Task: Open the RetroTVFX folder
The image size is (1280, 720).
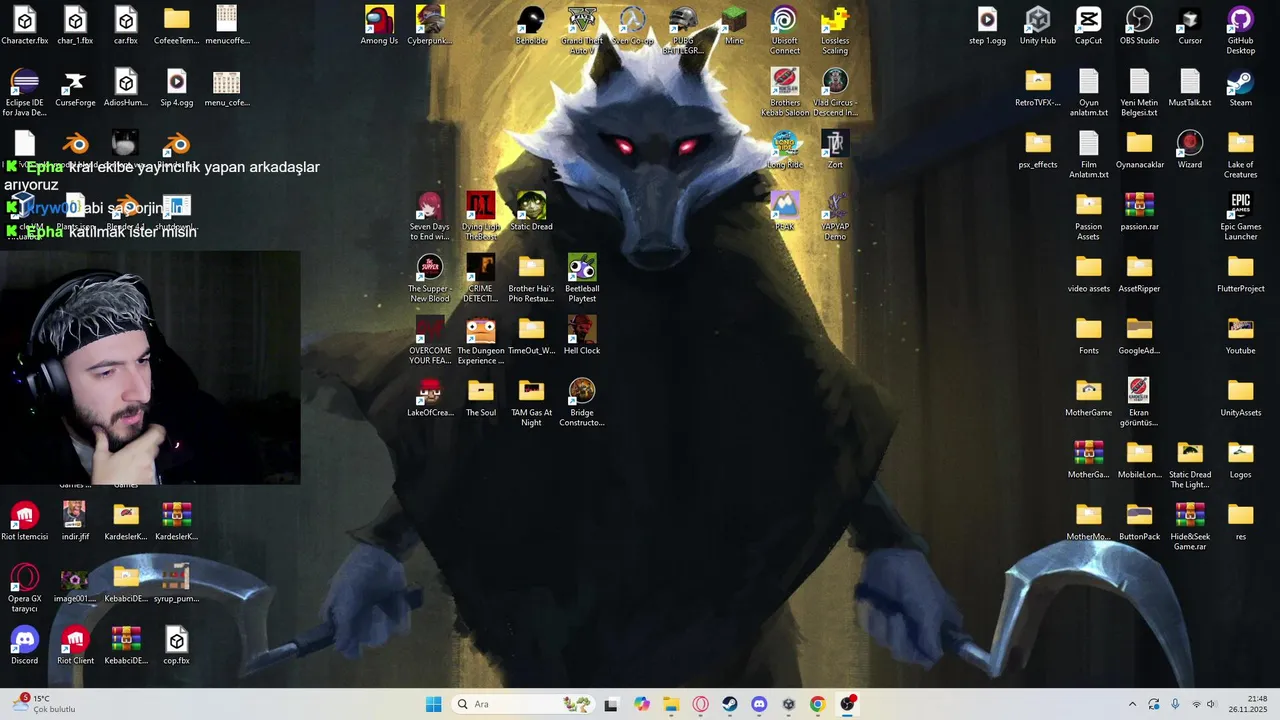Action: pyautogui.click(x=1037, y=88)
